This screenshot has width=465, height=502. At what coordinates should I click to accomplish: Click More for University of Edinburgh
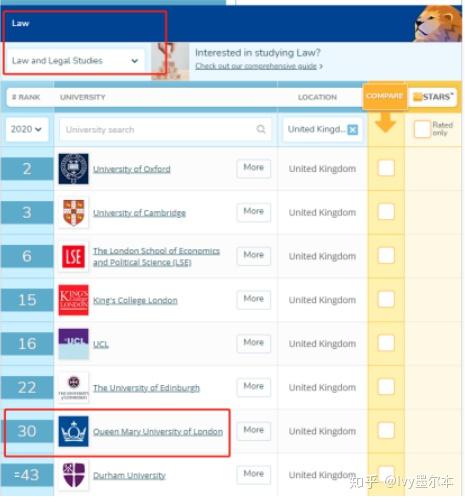click(x=254, y=387)
